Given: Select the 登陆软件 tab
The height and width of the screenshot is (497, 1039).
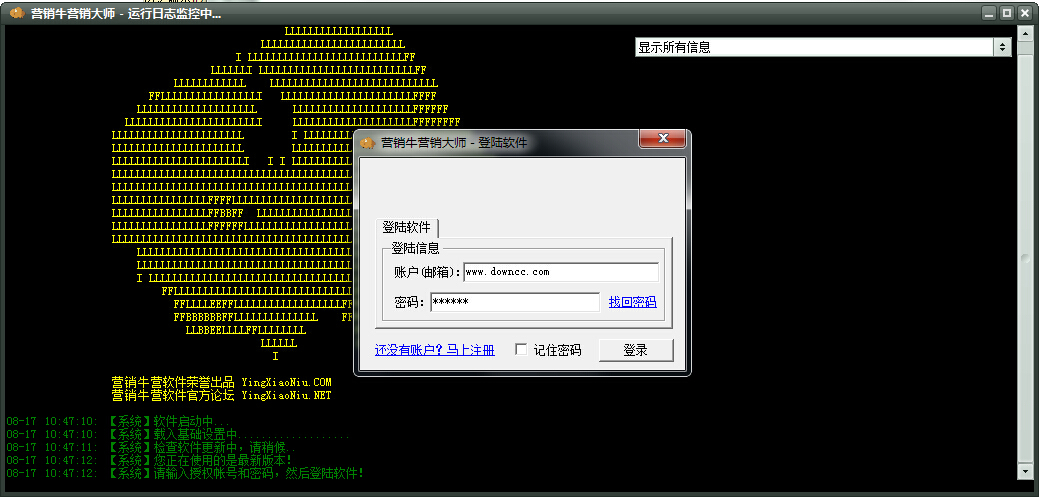Looking at the screenshot, I should [406, 227].
